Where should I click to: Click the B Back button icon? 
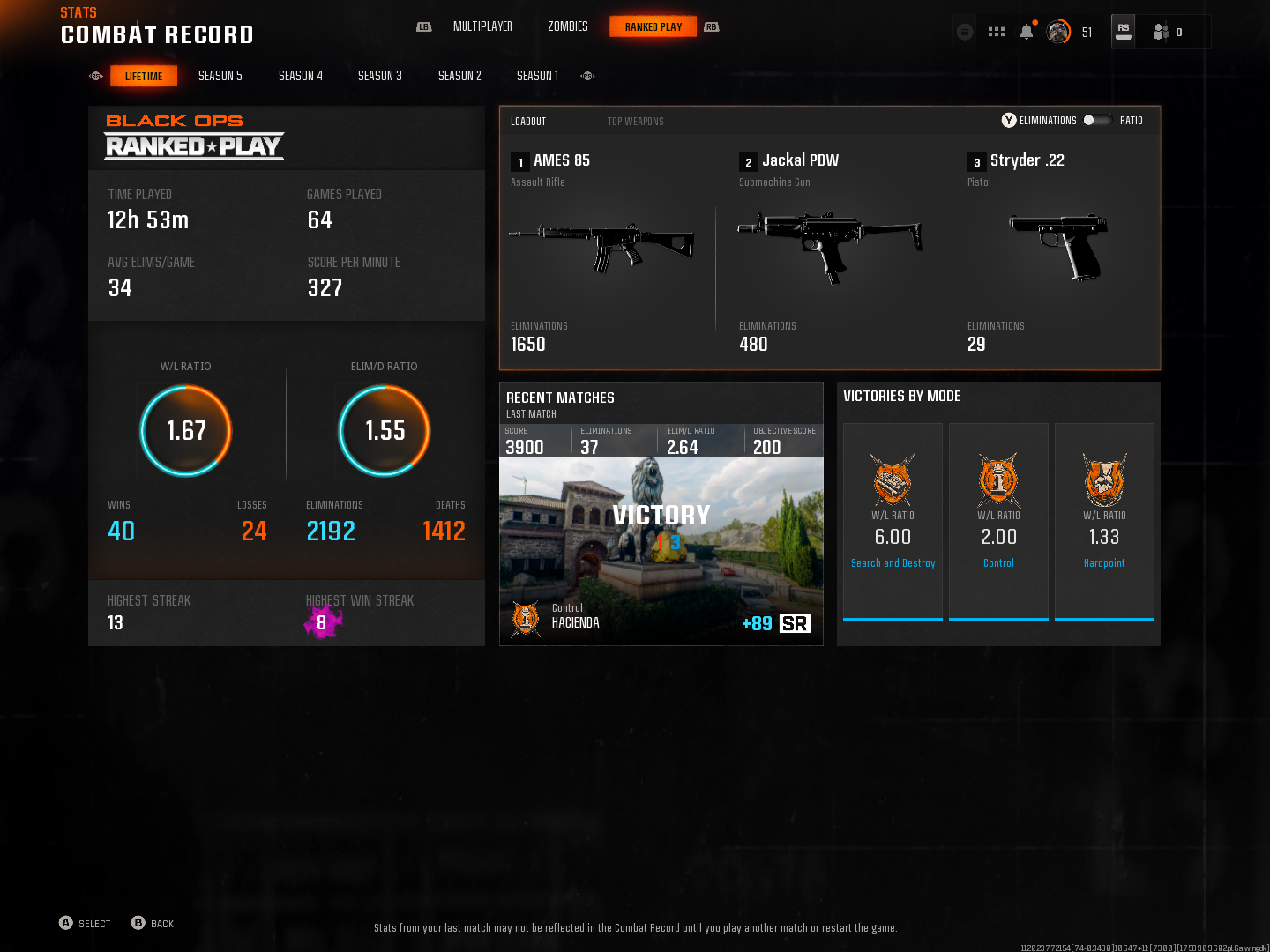tap(138, 923)
